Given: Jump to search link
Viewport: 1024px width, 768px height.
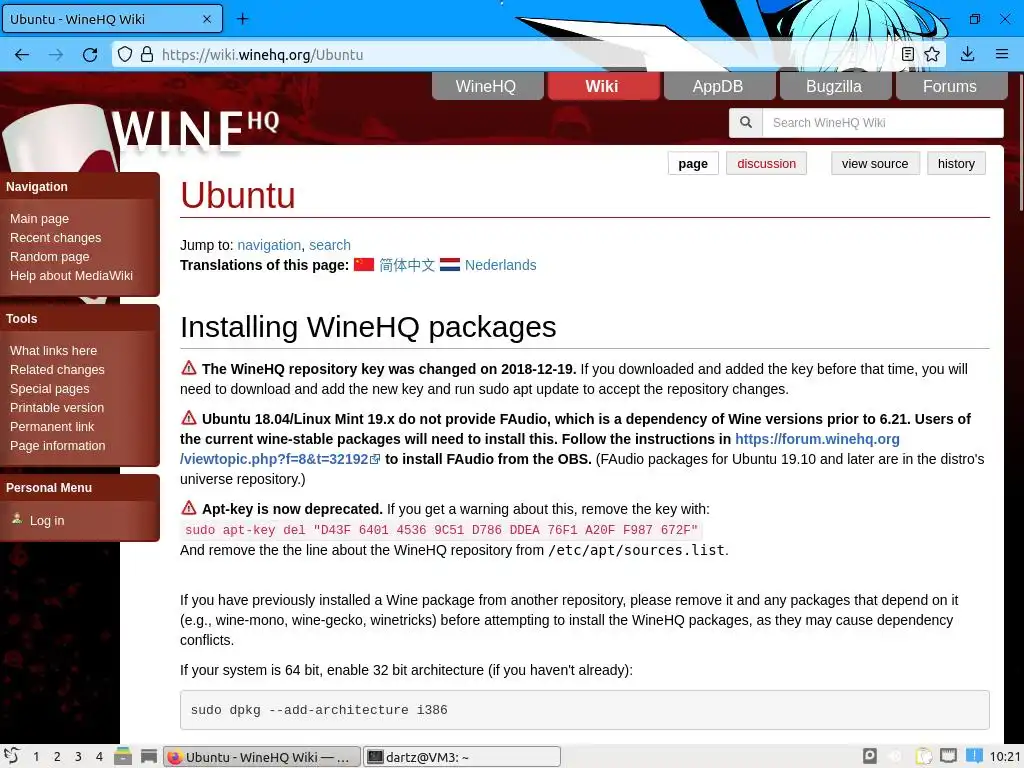Looking at the screenshot, I should coord(330,245).
